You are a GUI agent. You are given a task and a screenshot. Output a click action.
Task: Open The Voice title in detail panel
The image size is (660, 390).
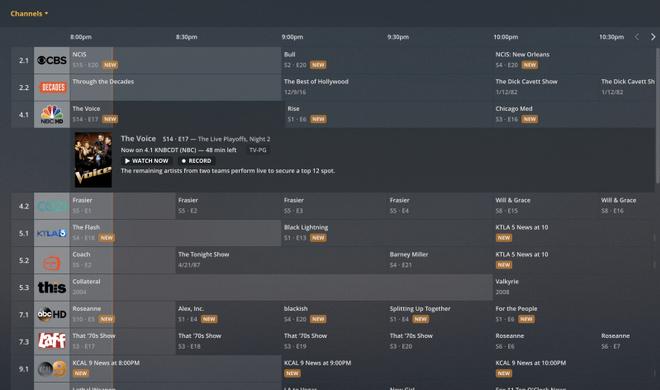point(138,138)
